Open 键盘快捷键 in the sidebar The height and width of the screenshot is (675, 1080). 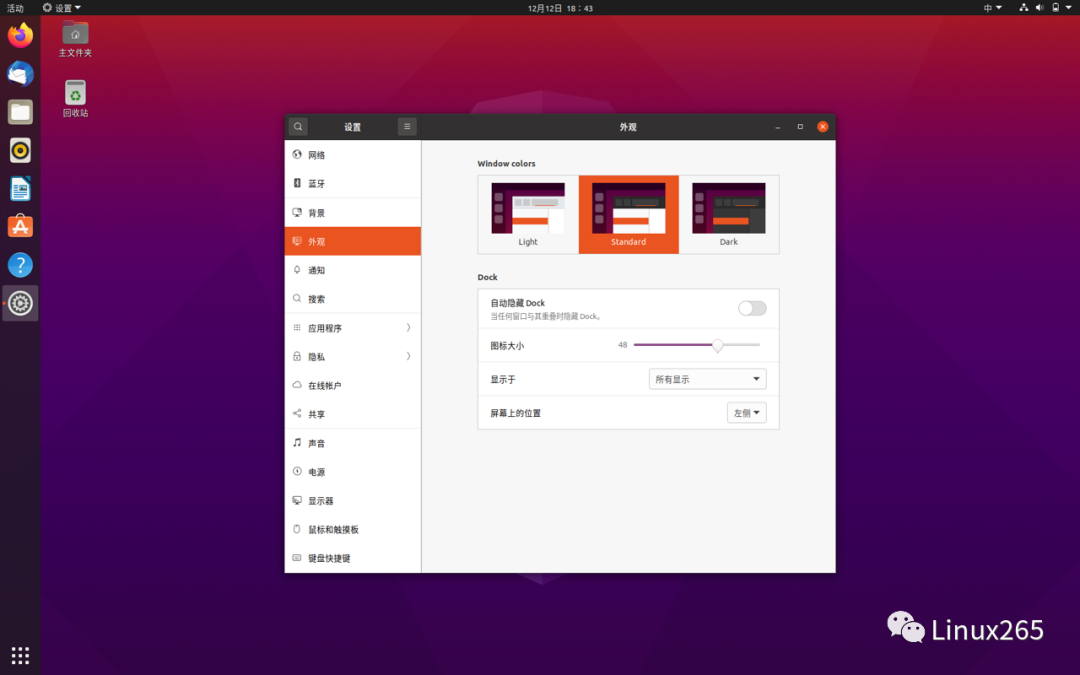(353, 559)
